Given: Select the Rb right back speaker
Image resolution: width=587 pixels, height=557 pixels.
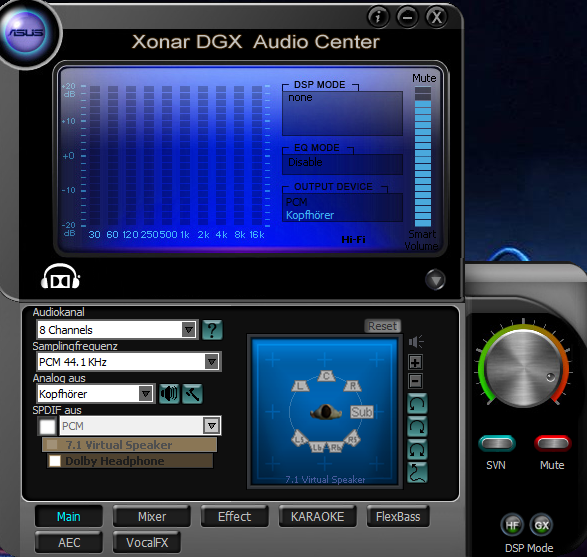Looking at the screenshot, I should [335, 447].
